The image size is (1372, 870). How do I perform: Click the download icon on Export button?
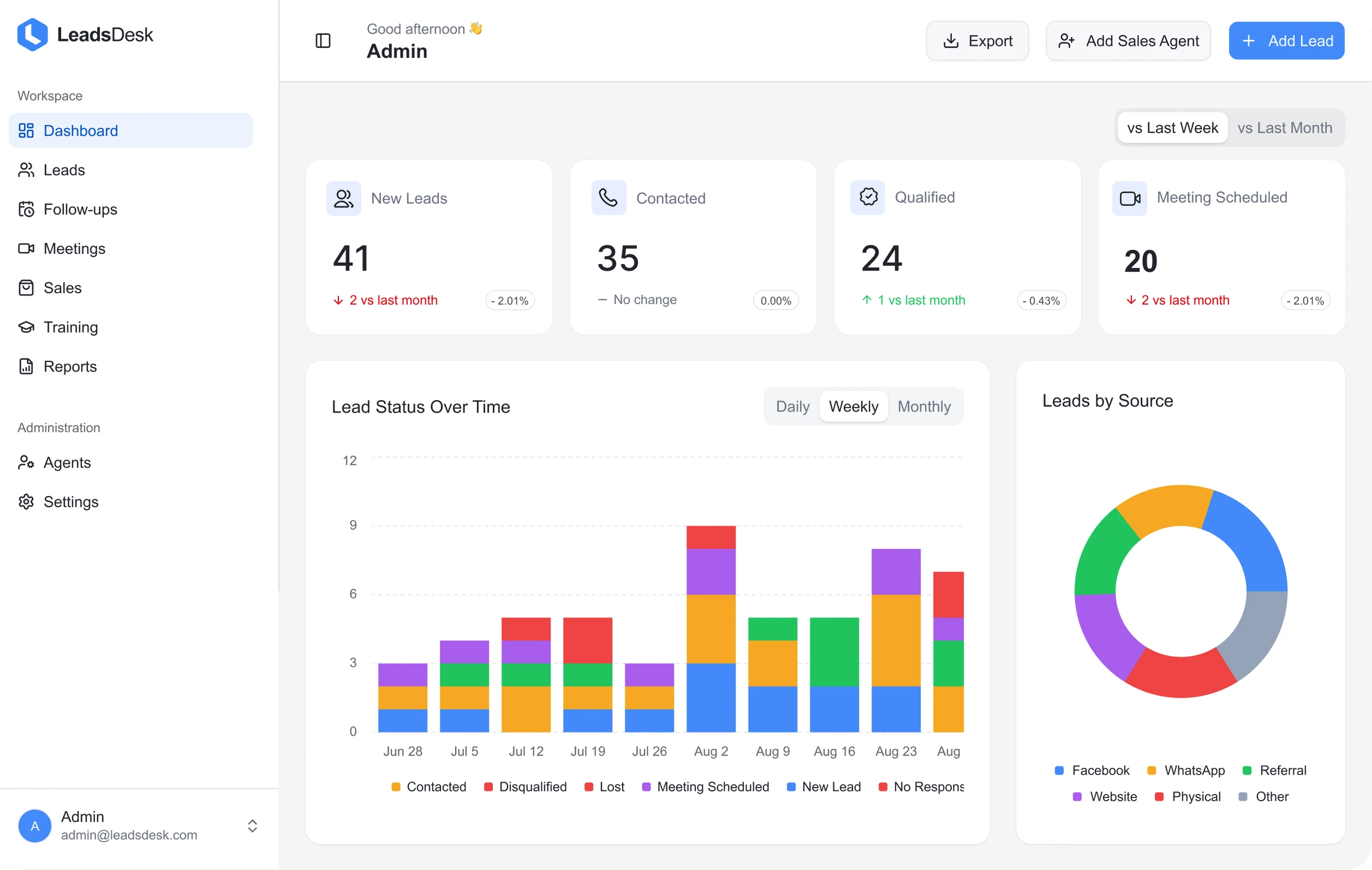951,41
